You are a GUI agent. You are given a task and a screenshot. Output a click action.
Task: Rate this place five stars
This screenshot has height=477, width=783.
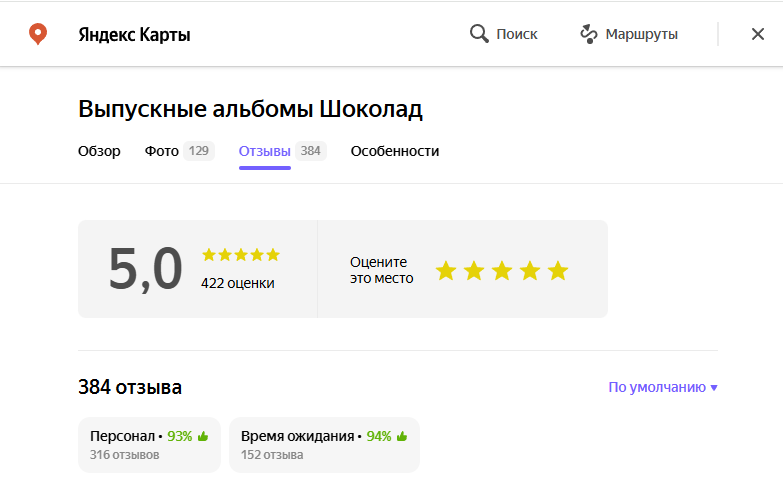[558, 271]
